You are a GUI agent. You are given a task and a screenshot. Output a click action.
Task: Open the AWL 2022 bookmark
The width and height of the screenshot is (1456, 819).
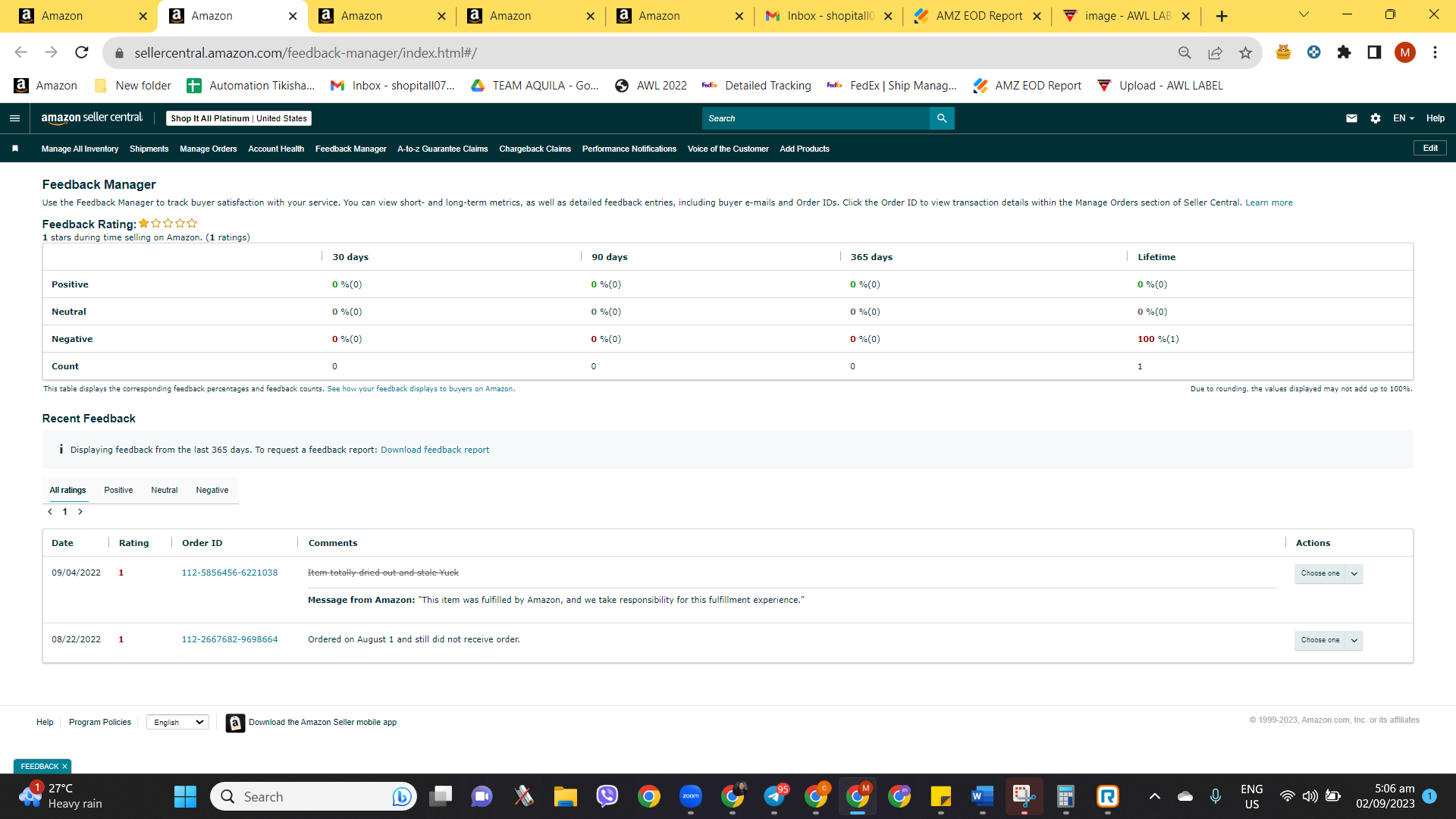coord(651,86)
